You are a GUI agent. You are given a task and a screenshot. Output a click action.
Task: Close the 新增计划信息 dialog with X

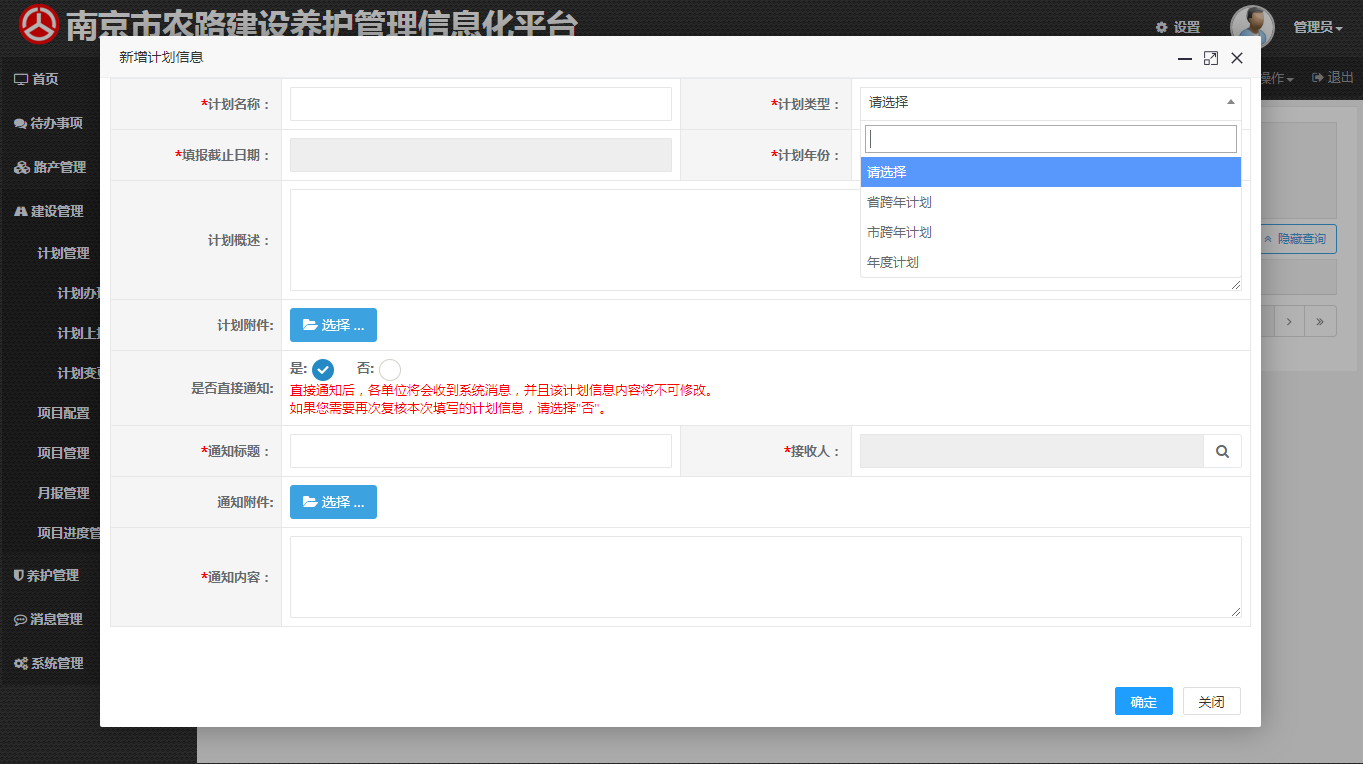pyautogui.click(x=1237, y=58)
